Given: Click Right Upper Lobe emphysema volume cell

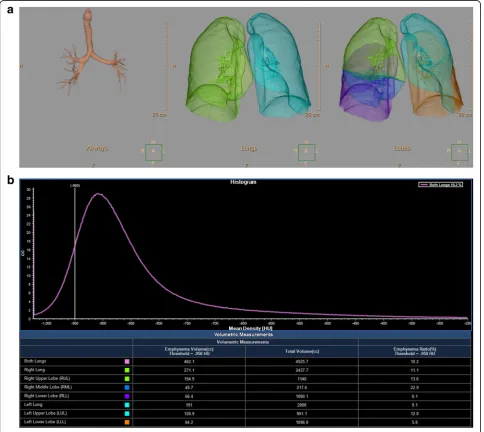Looking at the screenshot, I should pos(189,379).
